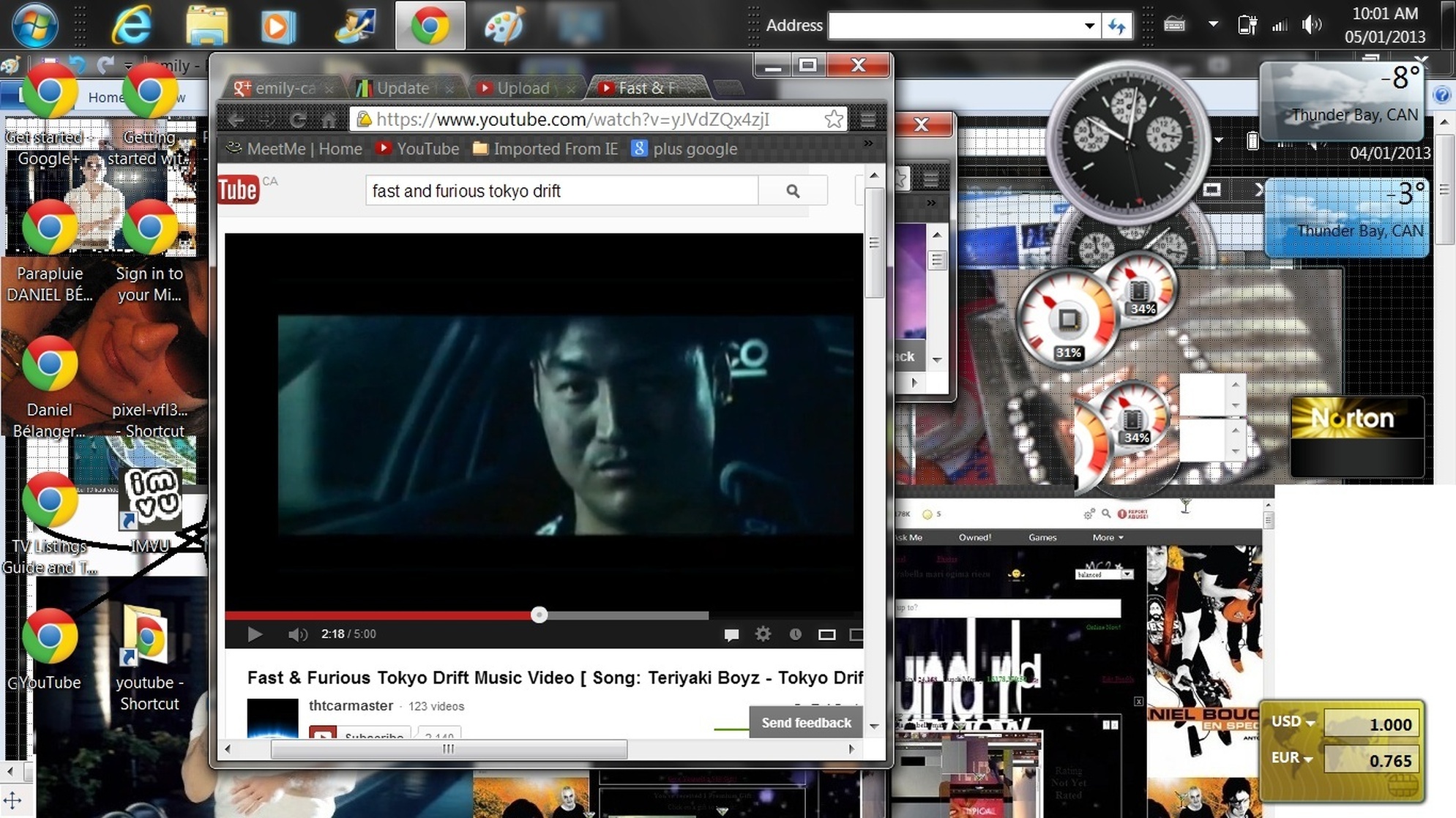The width and height of the screenshot is (1456, 818).
Task: Click Chrome's forward arrow in front window
Action: 266,119
